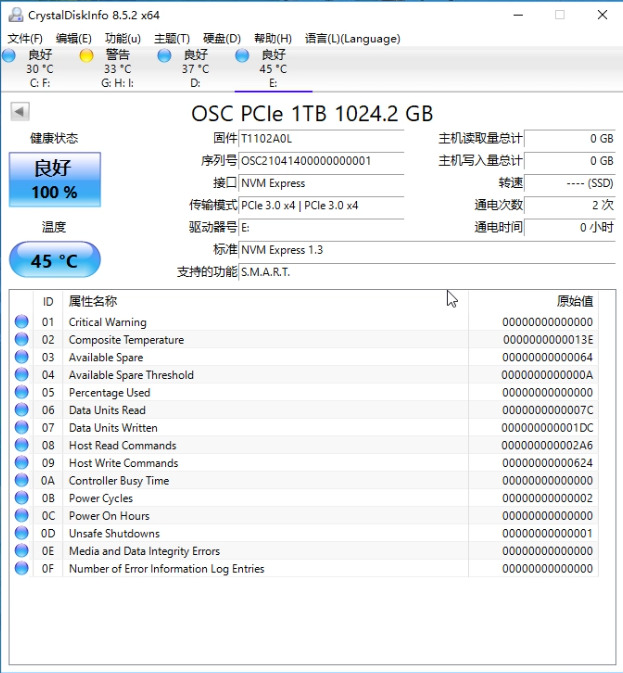
Task: Click status orb of Host Read Commands row
Action: [21, 445]
